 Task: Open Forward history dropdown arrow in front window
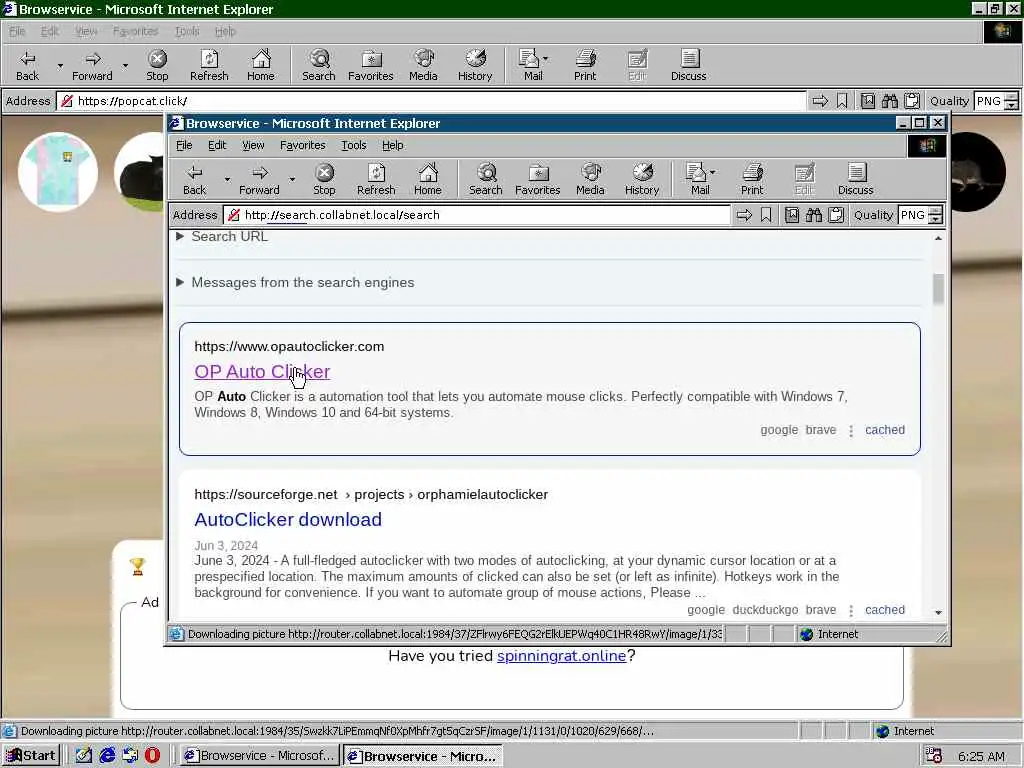[x=292, y=179]
